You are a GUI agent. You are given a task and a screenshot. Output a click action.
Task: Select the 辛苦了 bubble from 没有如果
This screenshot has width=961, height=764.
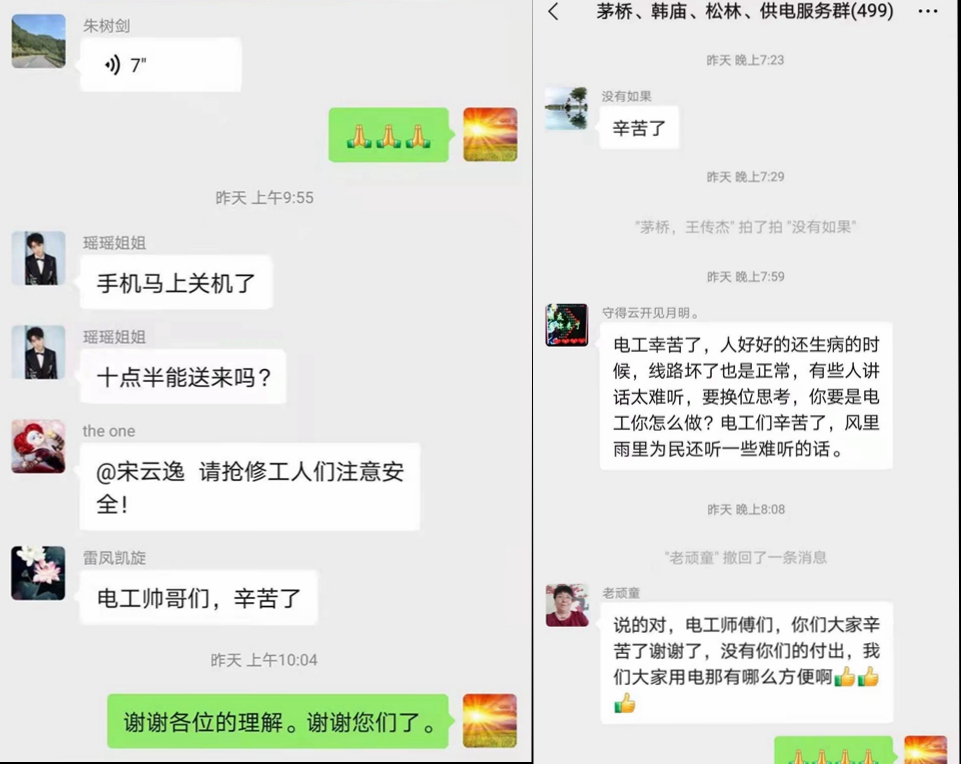pos(639,128)
